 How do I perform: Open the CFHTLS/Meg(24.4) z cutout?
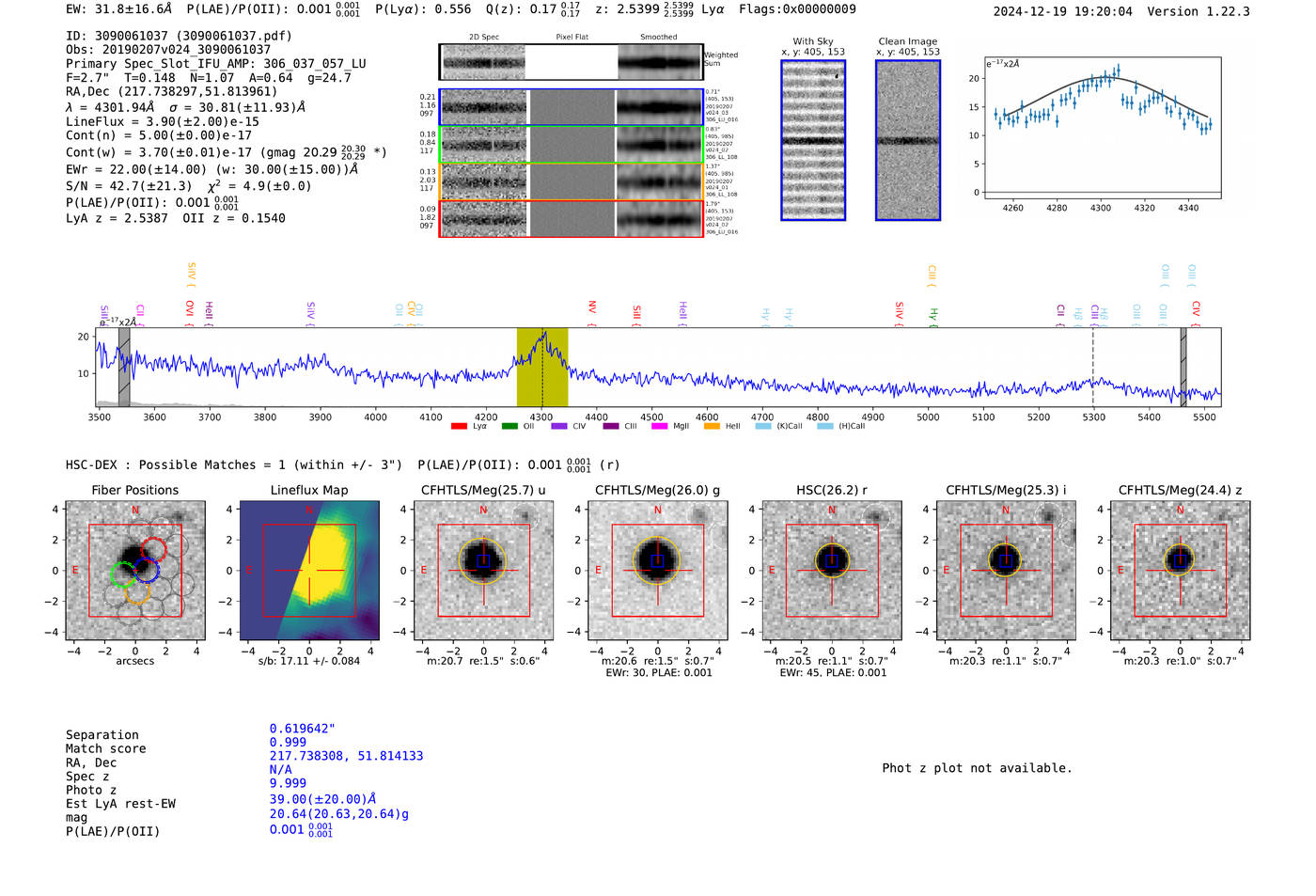click(1180, 571)
